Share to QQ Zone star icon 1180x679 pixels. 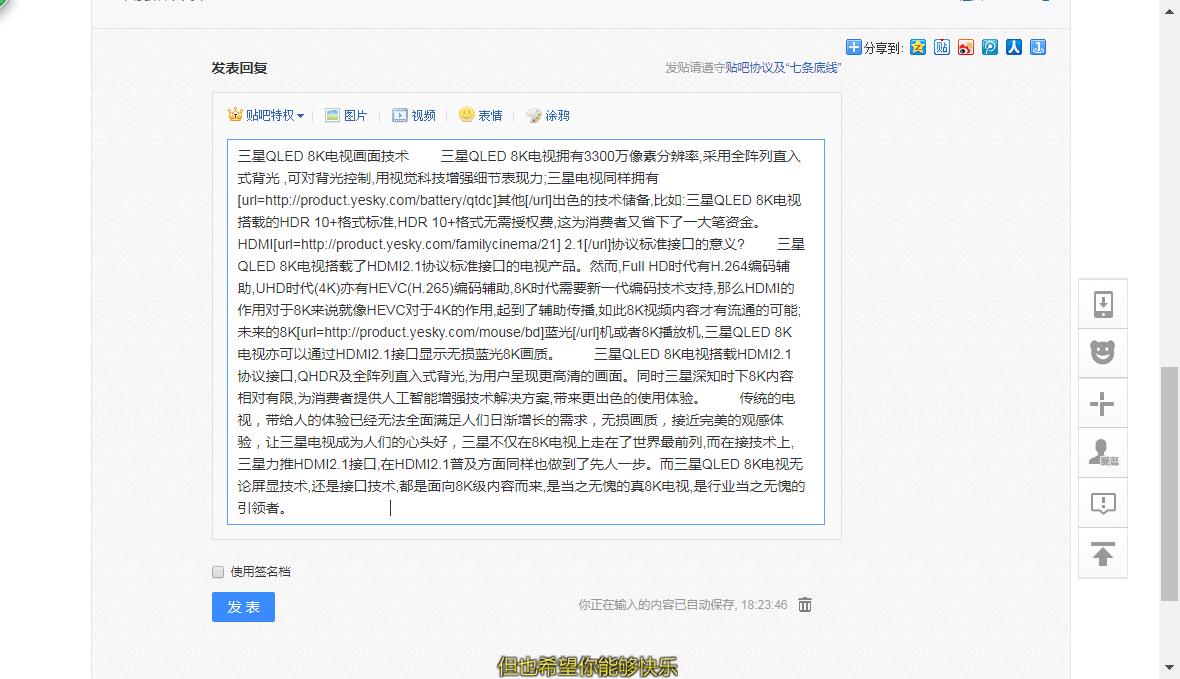[x=917, y=47]
